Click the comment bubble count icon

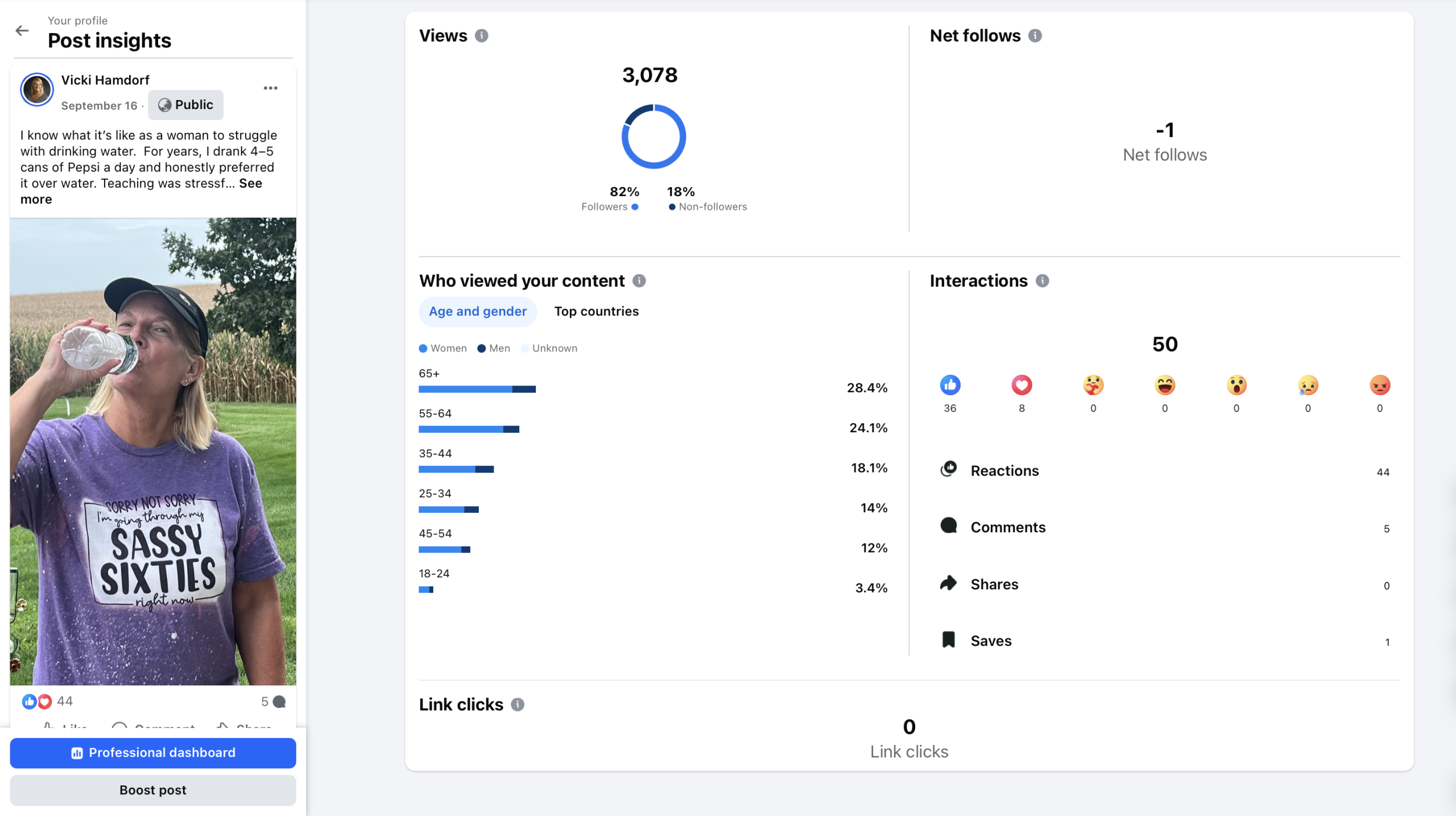(x=279, y=702)
